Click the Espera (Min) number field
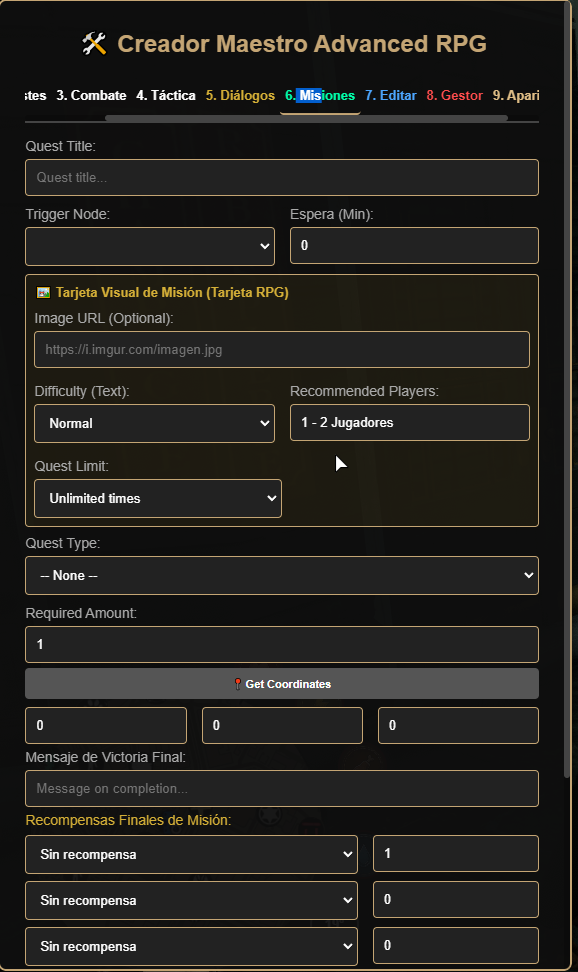This screenshot has width=578, height=972. click(414, 245)
